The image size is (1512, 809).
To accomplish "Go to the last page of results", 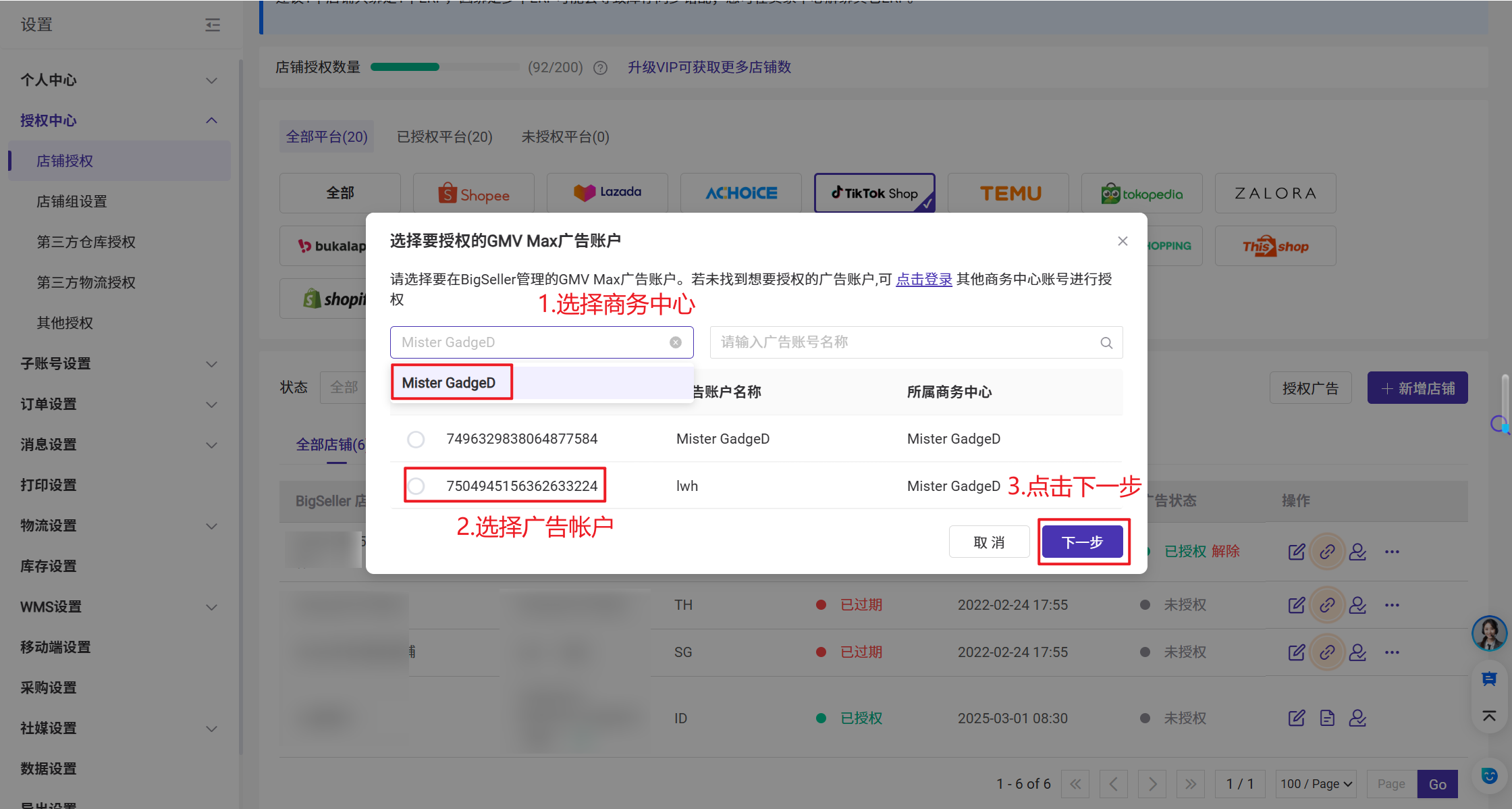I will (x=1191, y=784).
